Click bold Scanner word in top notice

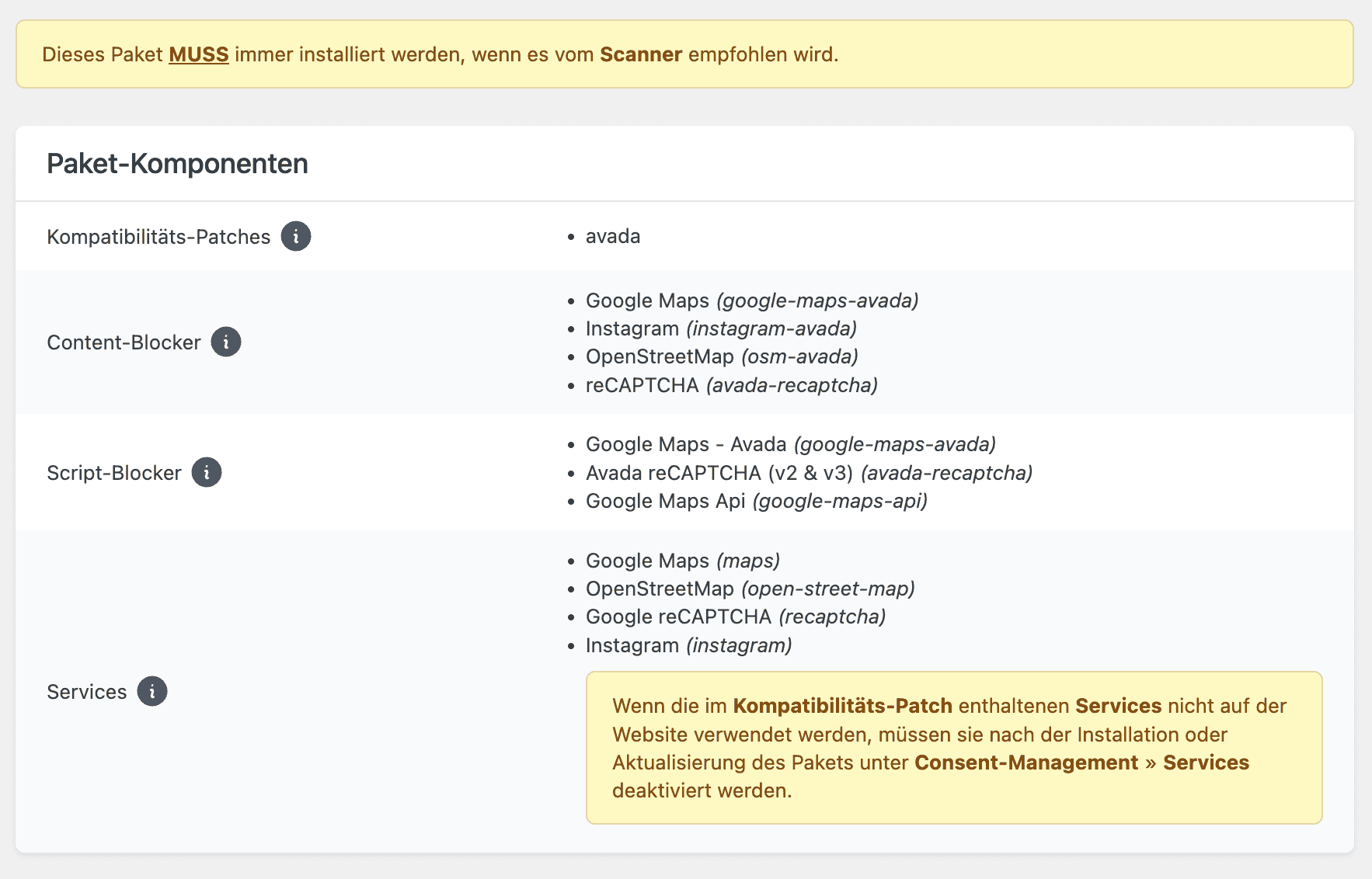point(641,54)
